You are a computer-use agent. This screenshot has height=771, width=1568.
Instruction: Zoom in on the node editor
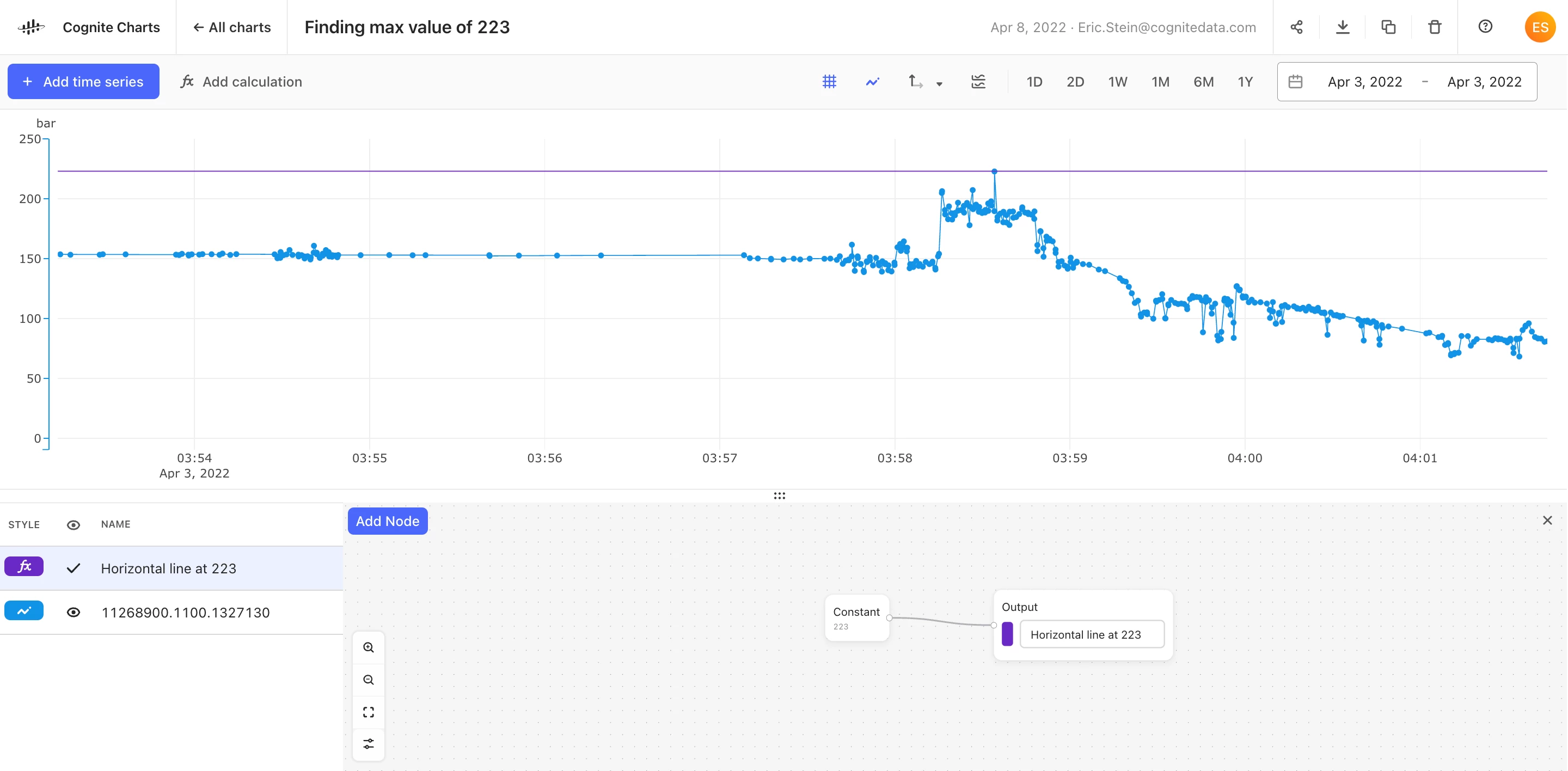pos(368,647)
